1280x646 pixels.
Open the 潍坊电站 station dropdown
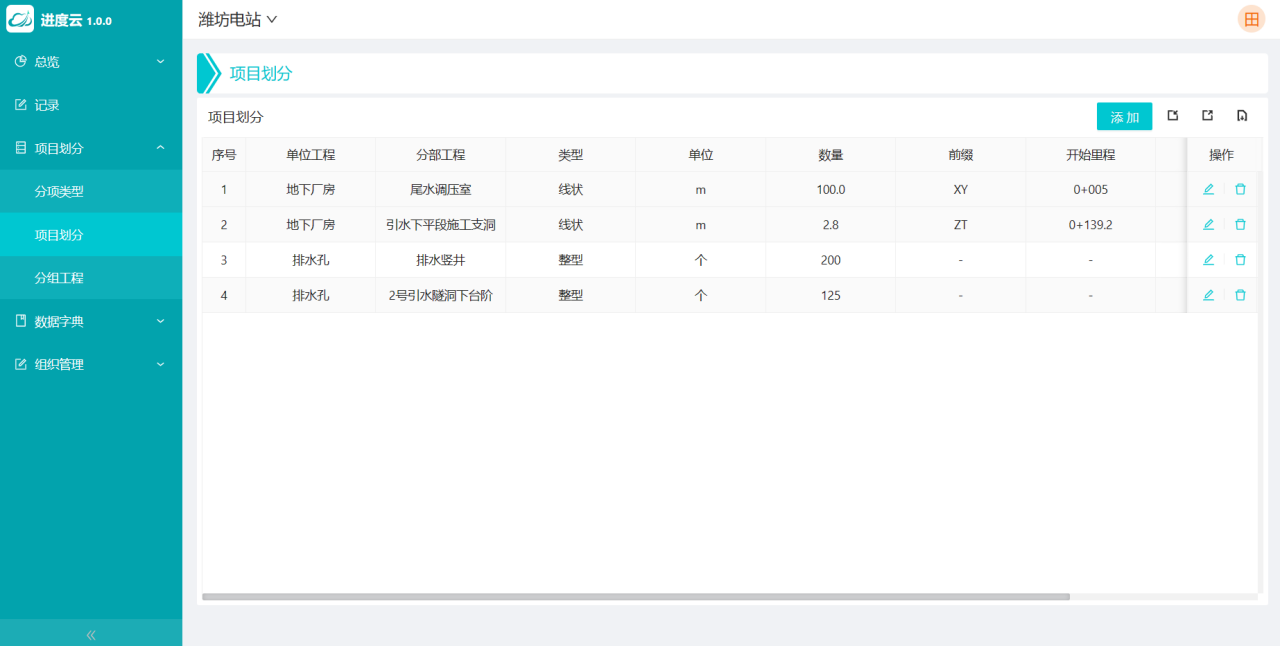point(237,19)
